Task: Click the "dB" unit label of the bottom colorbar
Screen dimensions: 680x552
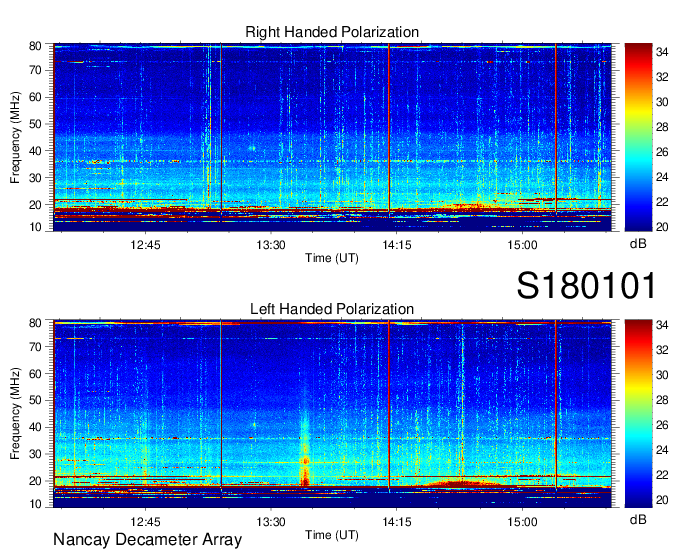Action: pyautogui.click(x=638, y=520)
